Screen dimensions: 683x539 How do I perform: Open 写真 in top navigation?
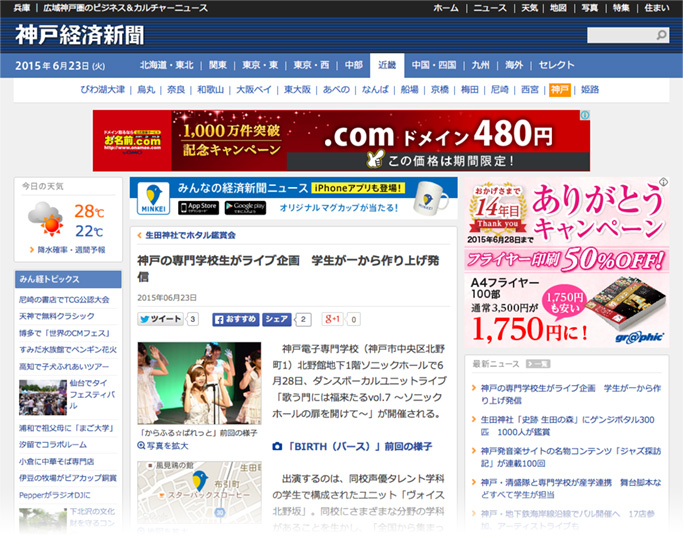click(x=590, y=8)
